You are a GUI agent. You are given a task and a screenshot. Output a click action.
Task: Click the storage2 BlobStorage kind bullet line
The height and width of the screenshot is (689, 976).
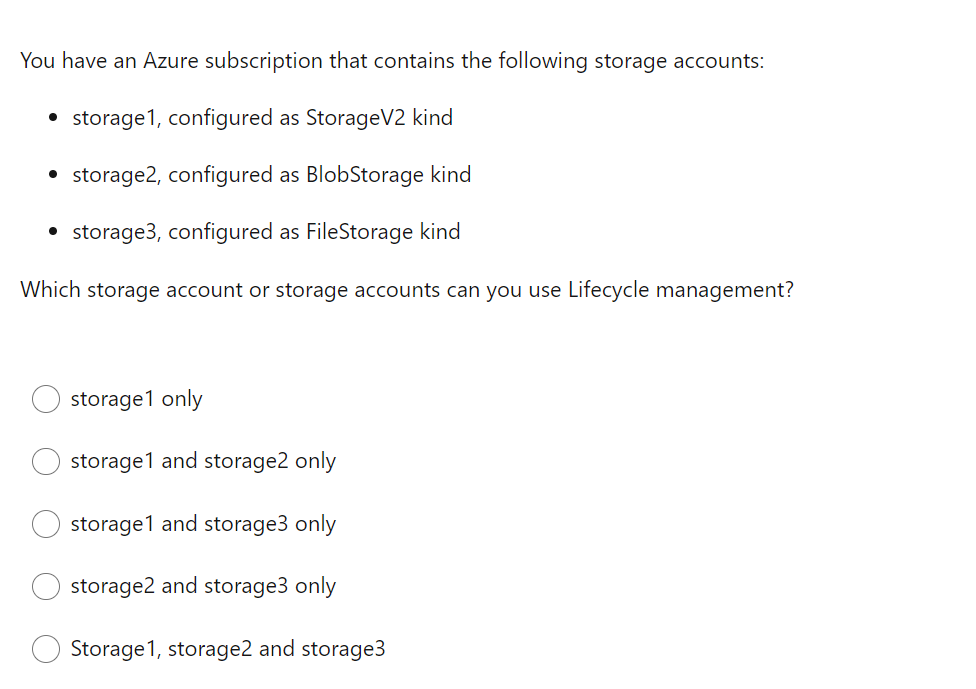(271, 175)
